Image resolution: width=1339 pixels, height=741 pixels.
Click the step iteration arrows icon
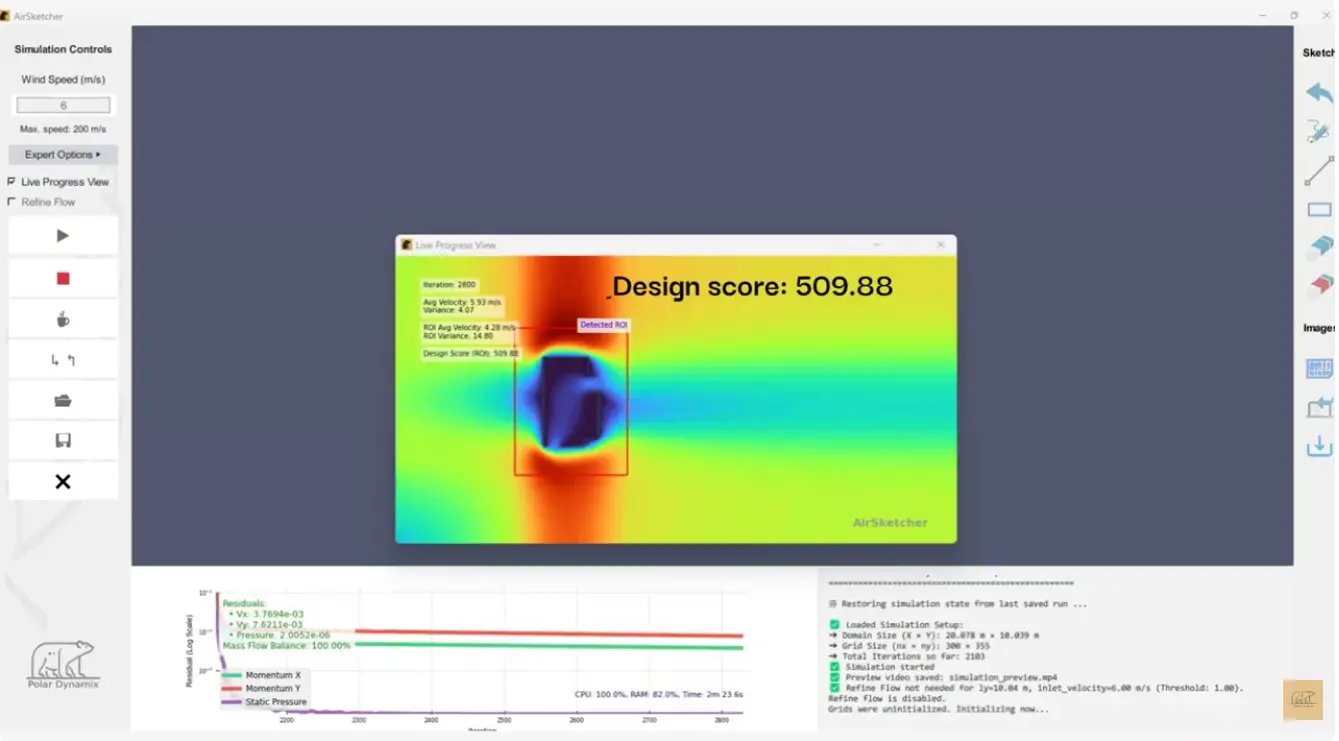point(63,358)
